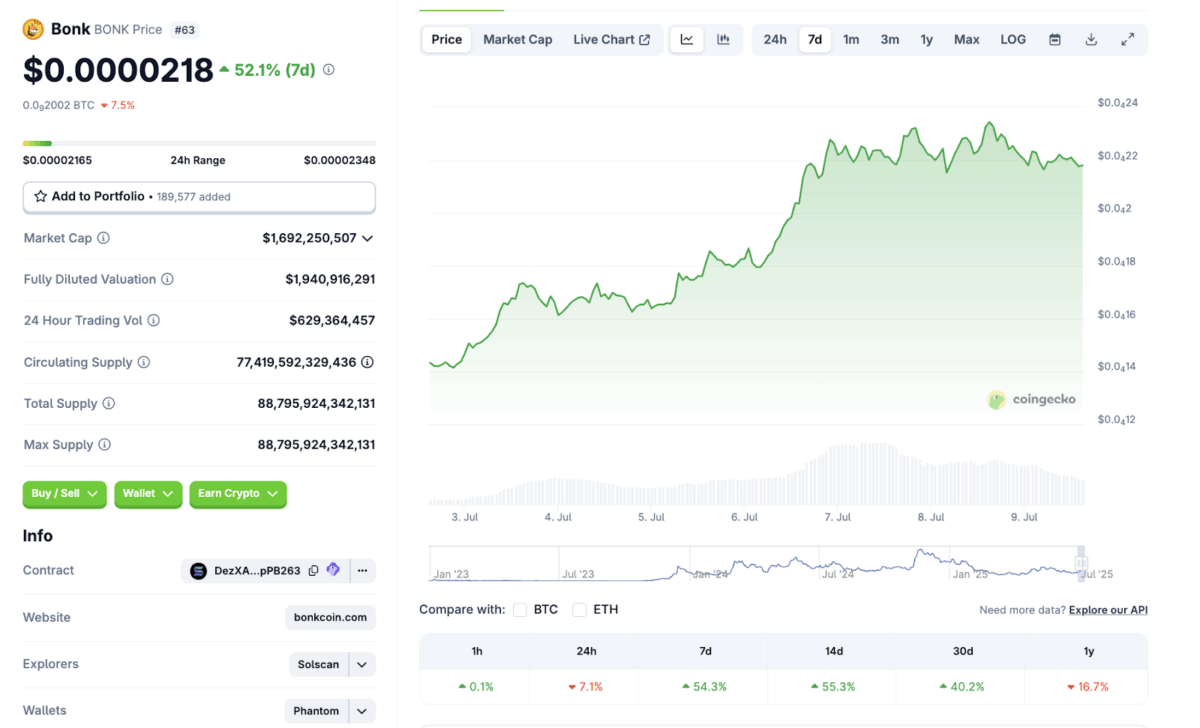Click Add to Portfolio button
Screen dimensions: 1200x728
[199, 197]
